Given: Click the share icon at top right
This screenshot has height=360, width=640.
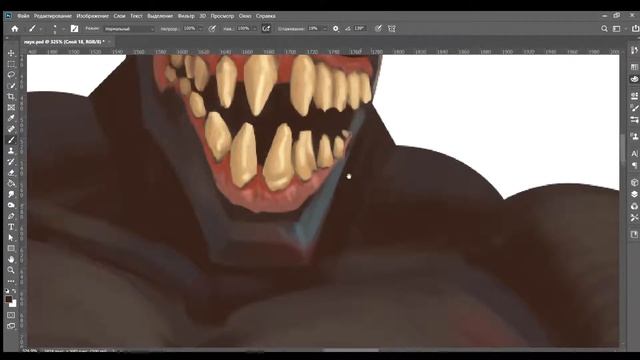Looking at the screenshot, I should coord(635,29).
